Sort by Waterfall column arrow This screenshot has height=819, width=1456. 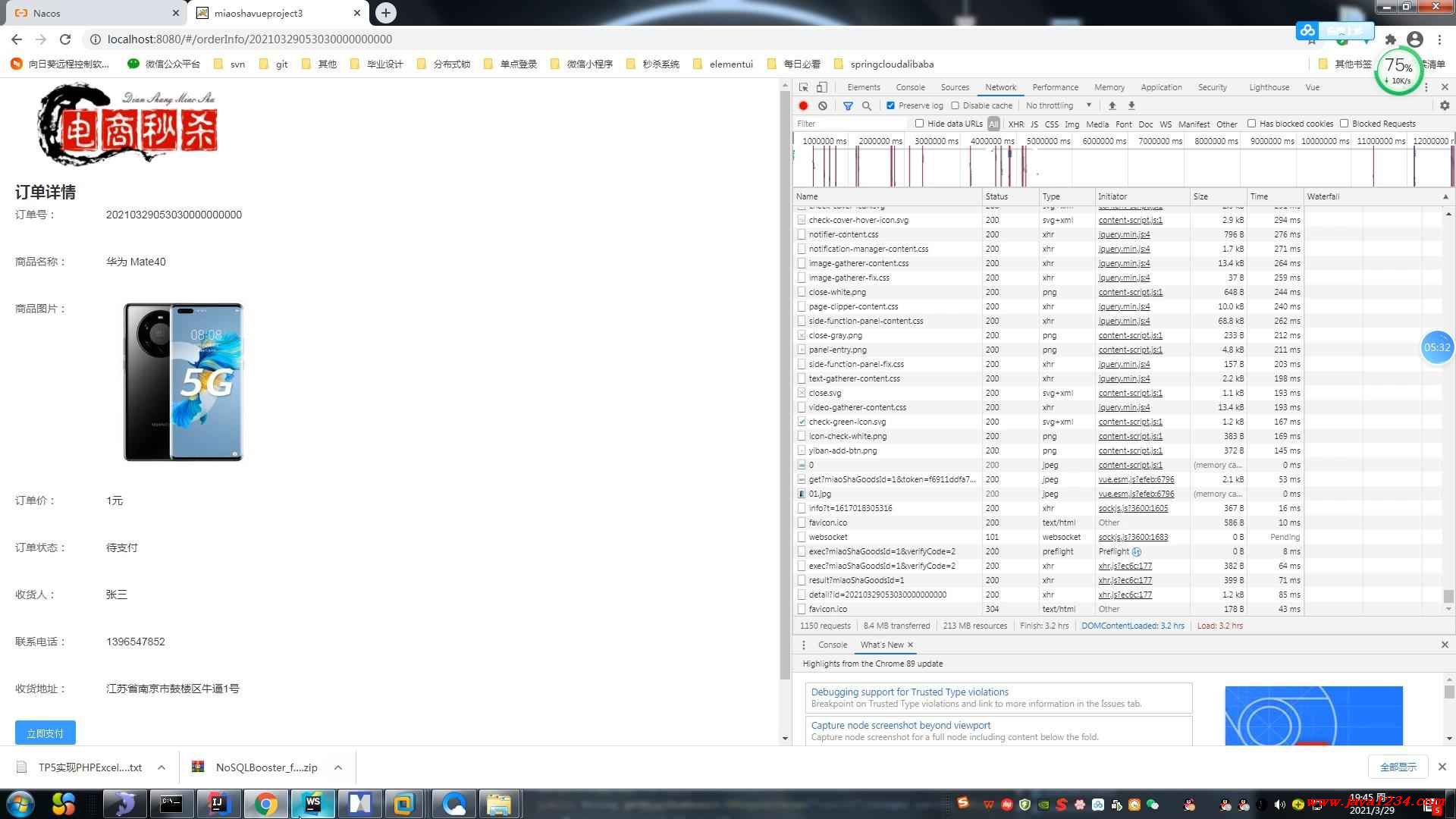[x=1445, y=196]
